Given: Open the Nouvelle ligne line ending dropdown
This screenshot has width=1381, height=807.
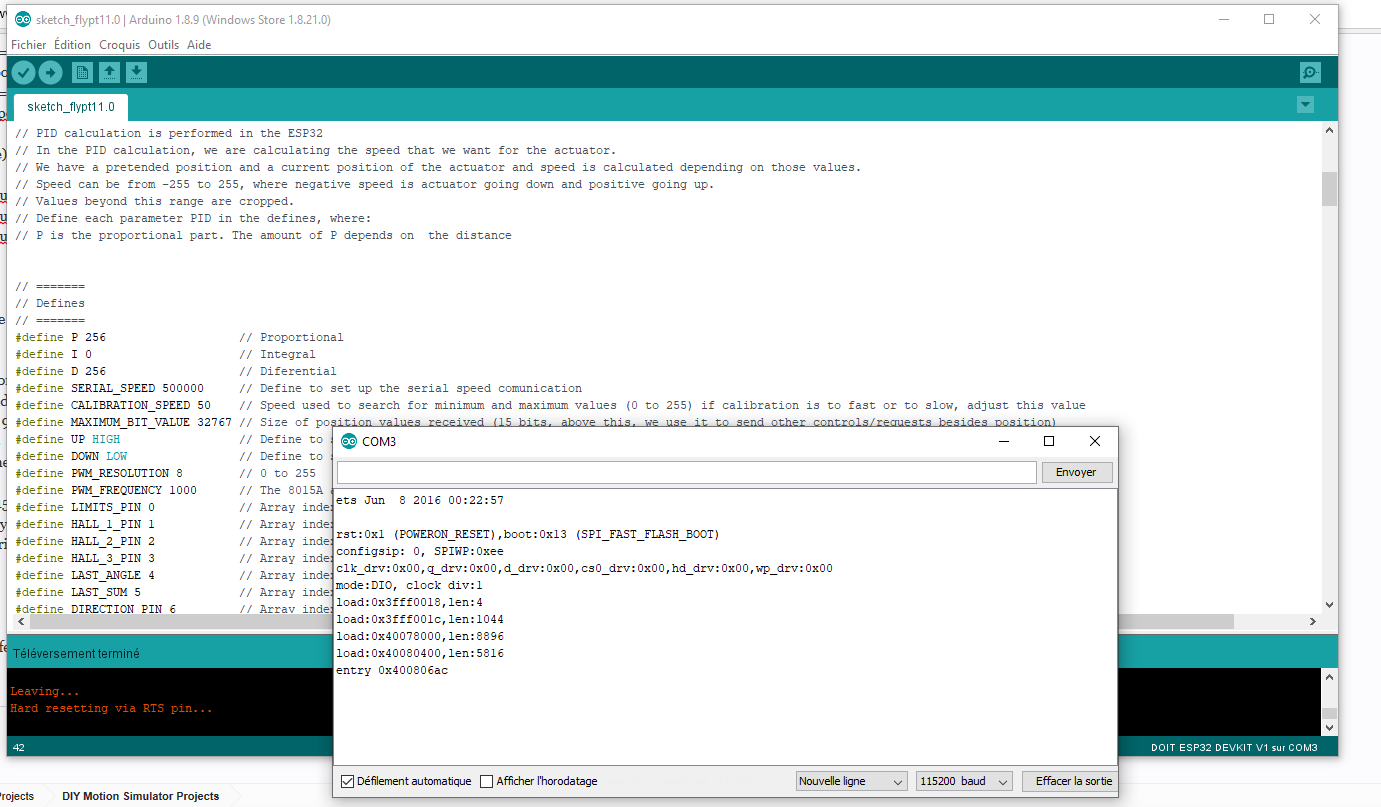Looking at the screenshot, I should [851, 781].
